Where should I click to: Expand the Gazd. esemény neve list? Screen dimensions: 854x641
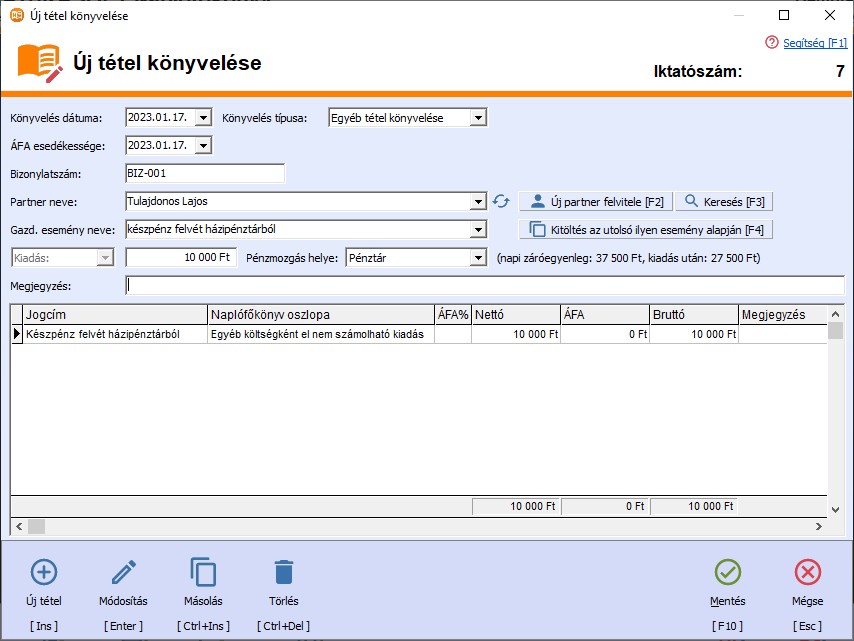click(x=479, y=229)
